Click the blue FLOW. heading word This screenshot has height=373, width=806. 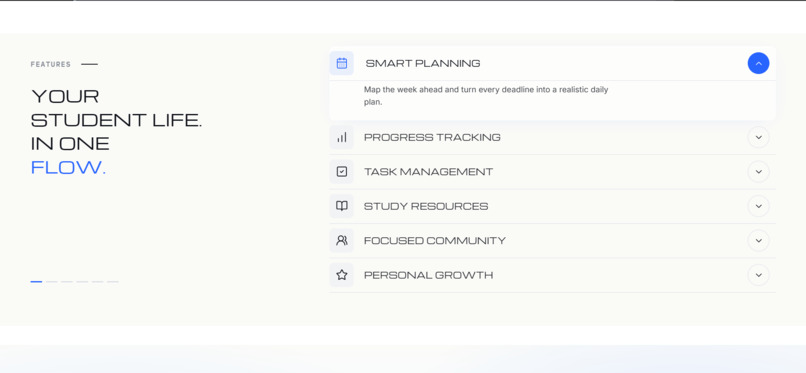(x=68, y=167)
